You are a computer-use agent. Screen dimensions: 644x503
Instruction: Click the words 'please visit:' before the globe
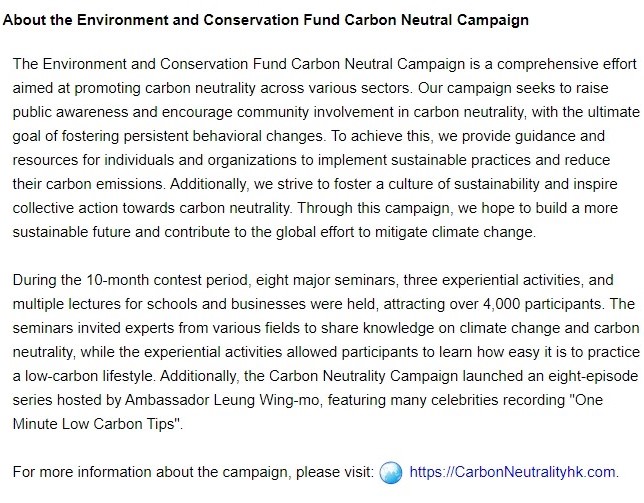(x=332, y=473)
